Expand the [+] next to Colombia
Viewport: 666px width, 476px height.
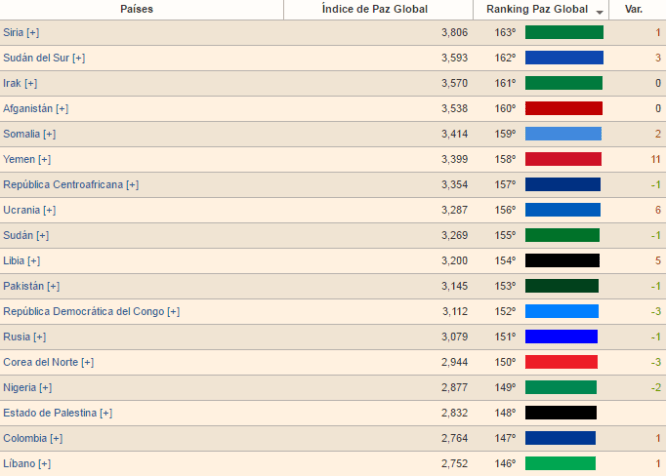click(x=56, y=439)
